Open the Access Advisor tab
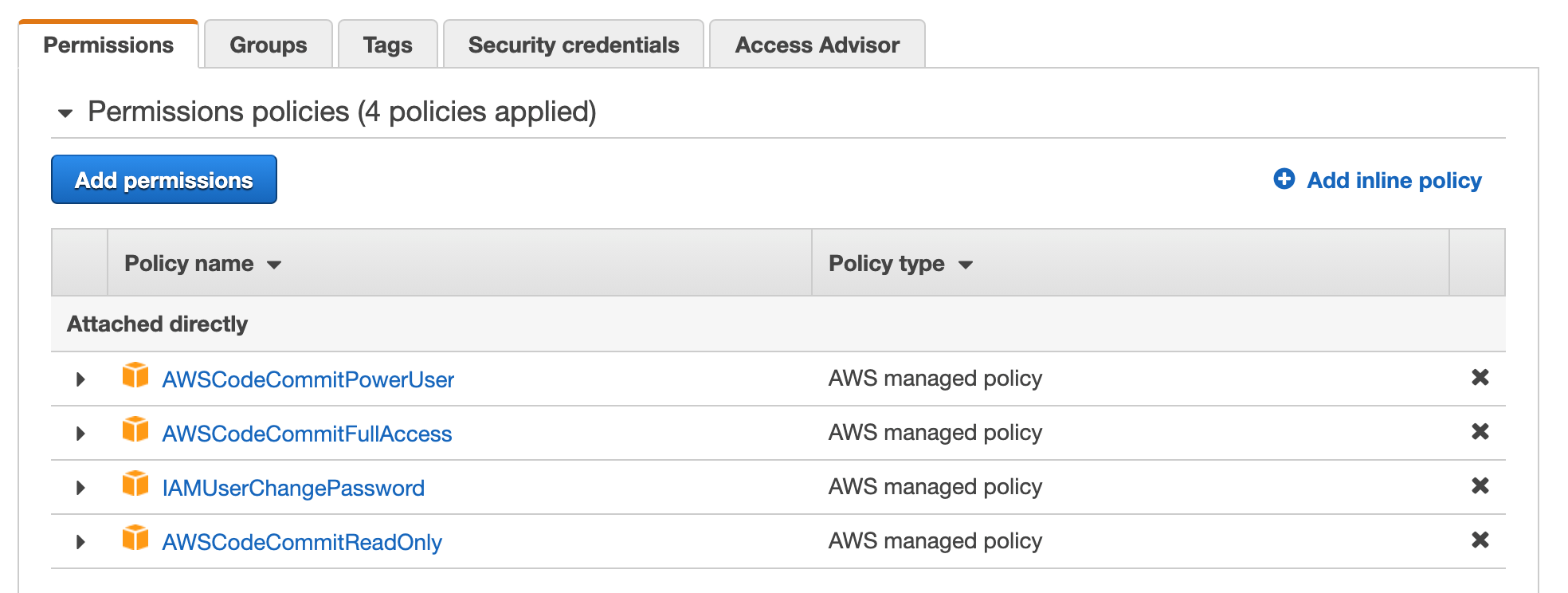The width and height of the screenshot is (1568, 593). coord(817,45)
